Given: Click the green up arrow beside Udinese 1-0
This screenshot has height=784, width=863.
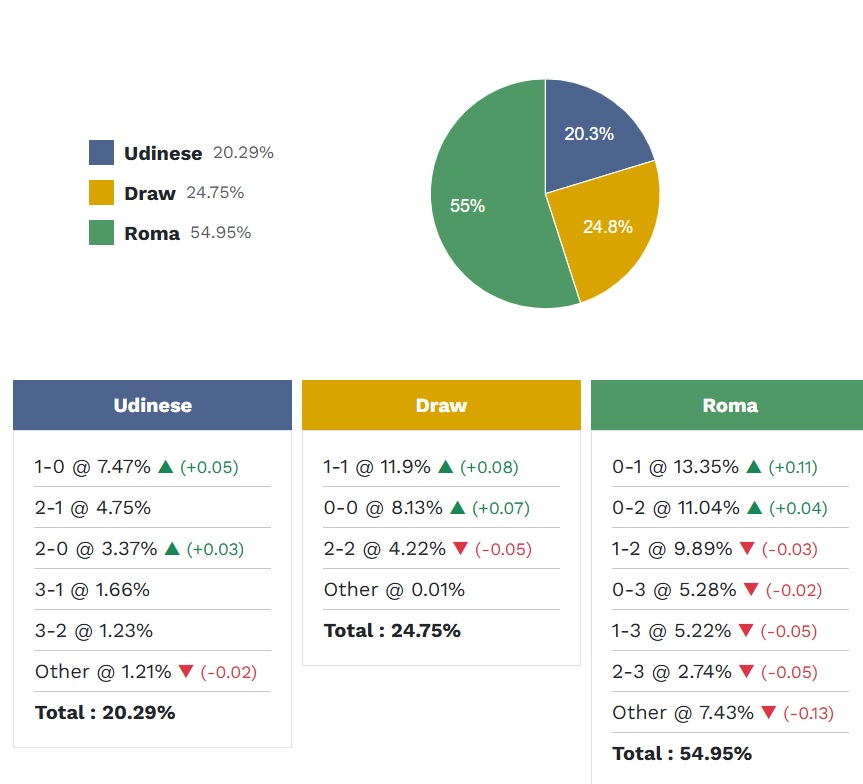Looking at the screenshot, I should click(166, 467).
